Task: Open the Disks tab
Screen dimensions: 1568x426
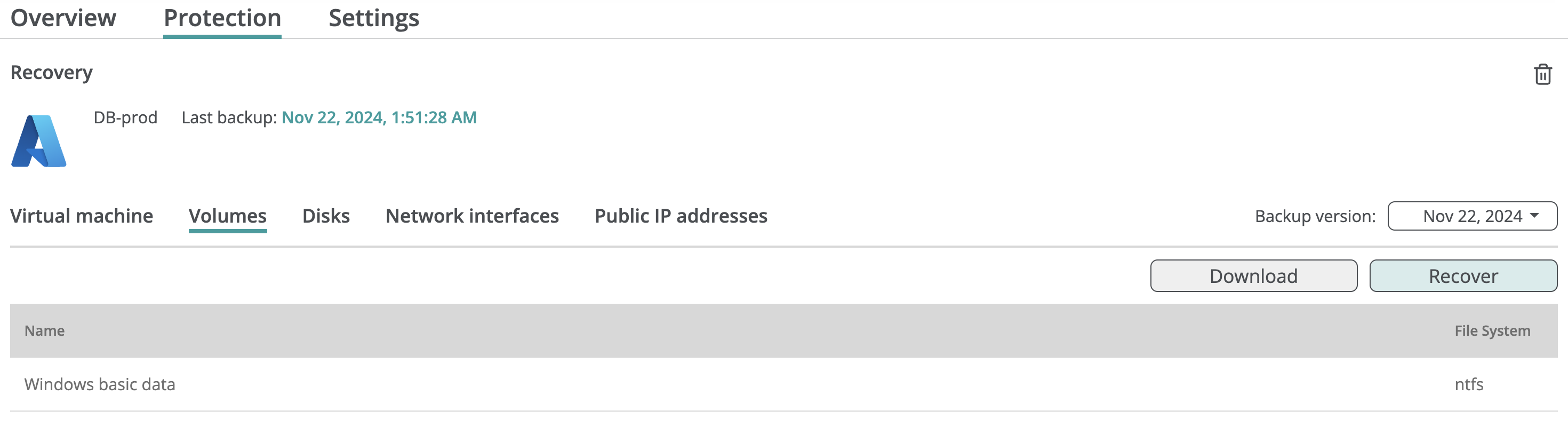Action: click(326, 216)
